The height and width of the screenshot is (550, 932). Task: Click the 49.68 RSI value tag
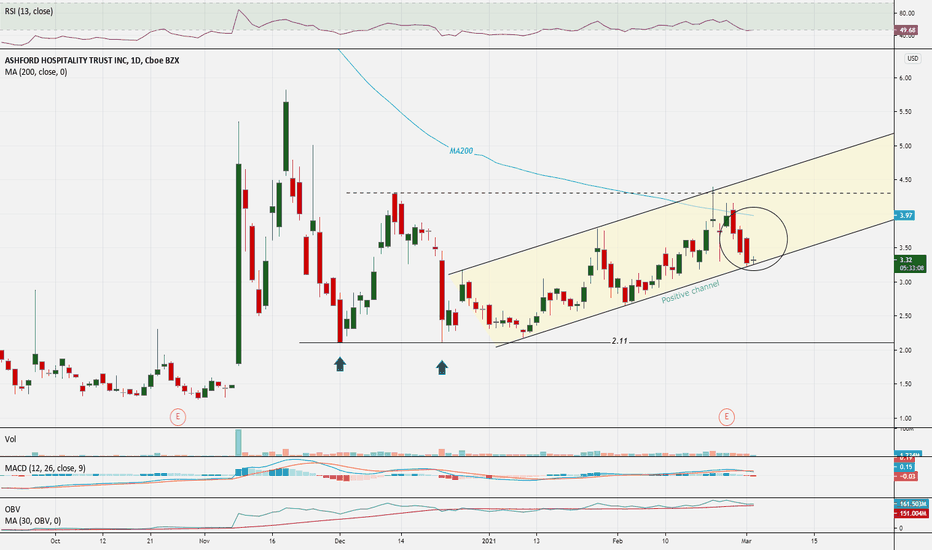pos(907,30)
